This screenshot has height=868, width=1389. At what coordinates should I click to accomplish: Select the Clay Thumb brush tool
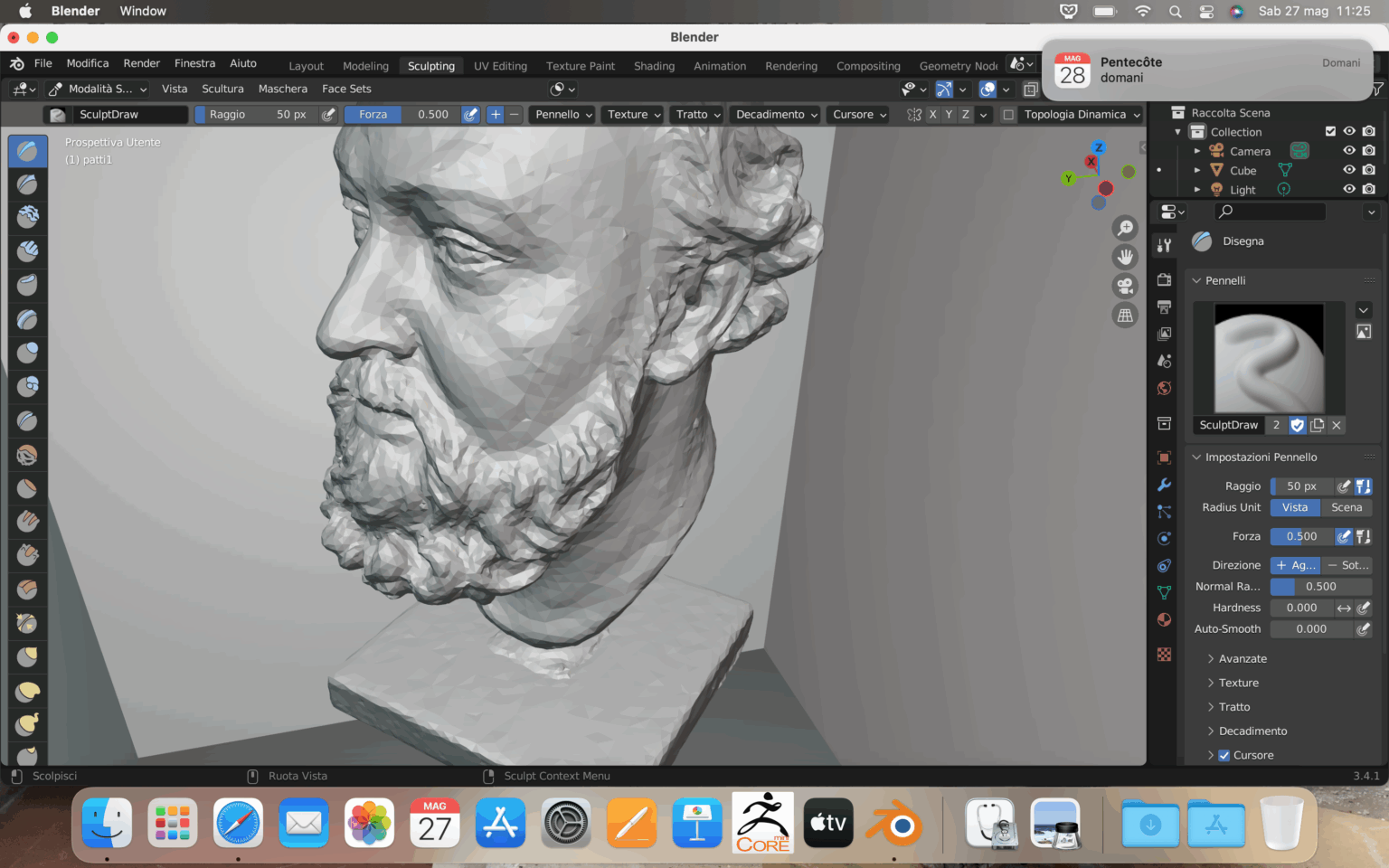point(28,284)
